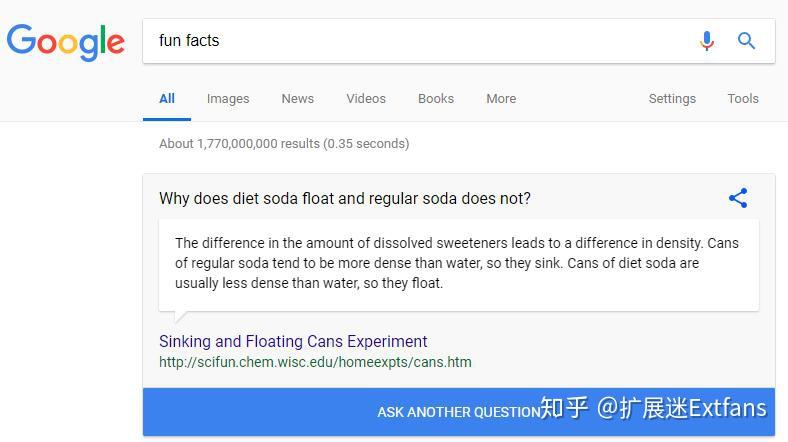Select the Books tab
Screen dimensions: 788x442
tap(436, 99)
